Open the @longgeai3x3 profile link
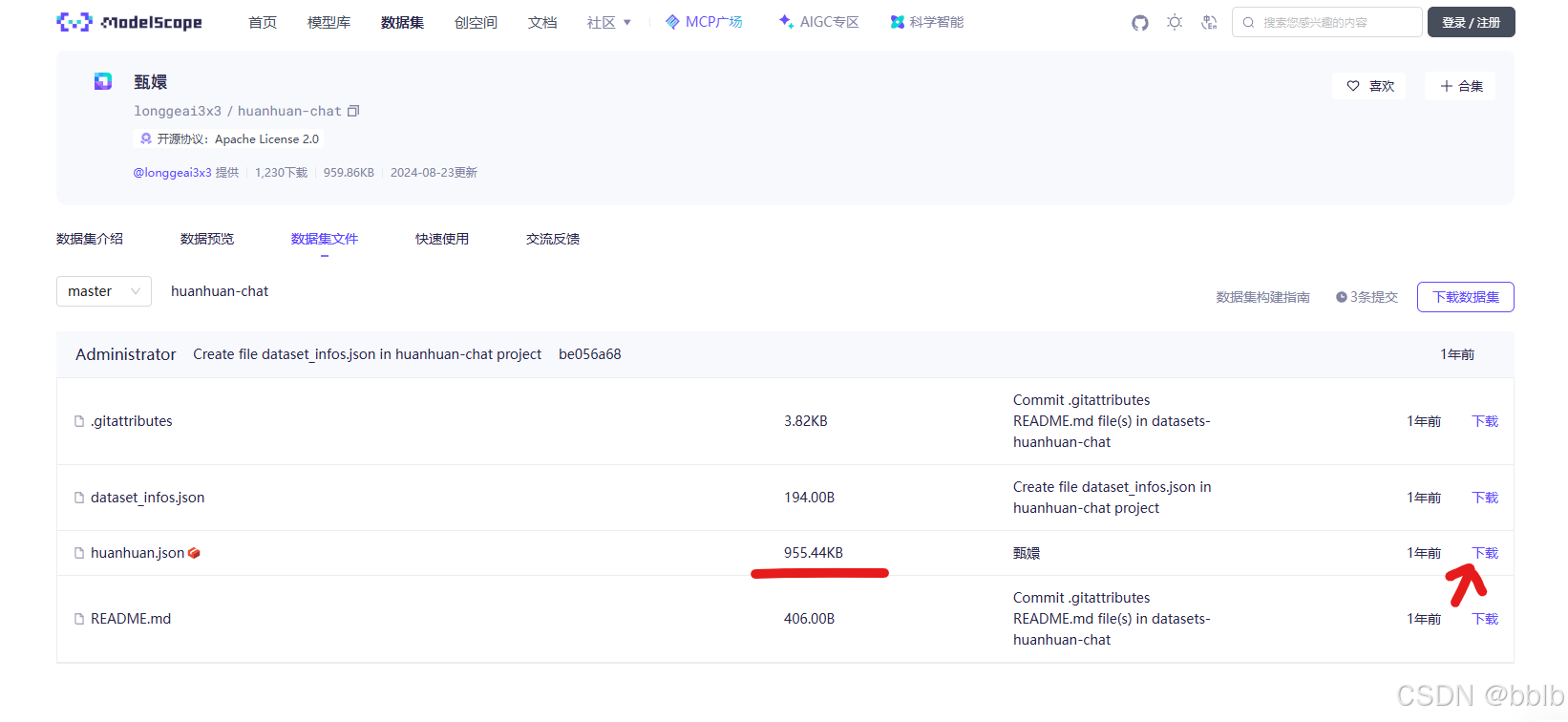The width and height of the screenshot is (1568, 722). 172,173
